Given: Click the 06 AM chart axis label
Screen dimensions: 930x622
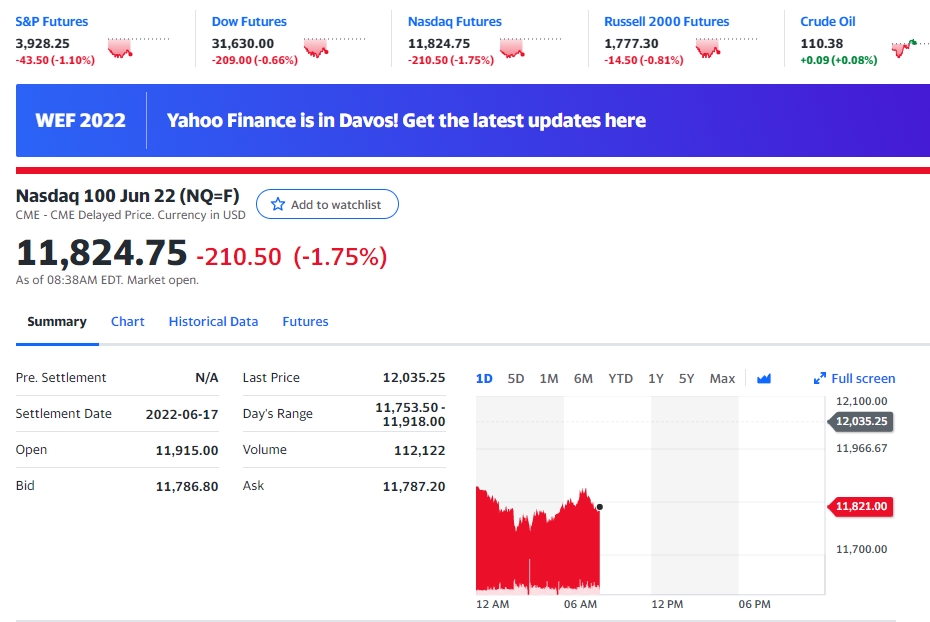Looking at the screenshot, I should click(580, 604).
